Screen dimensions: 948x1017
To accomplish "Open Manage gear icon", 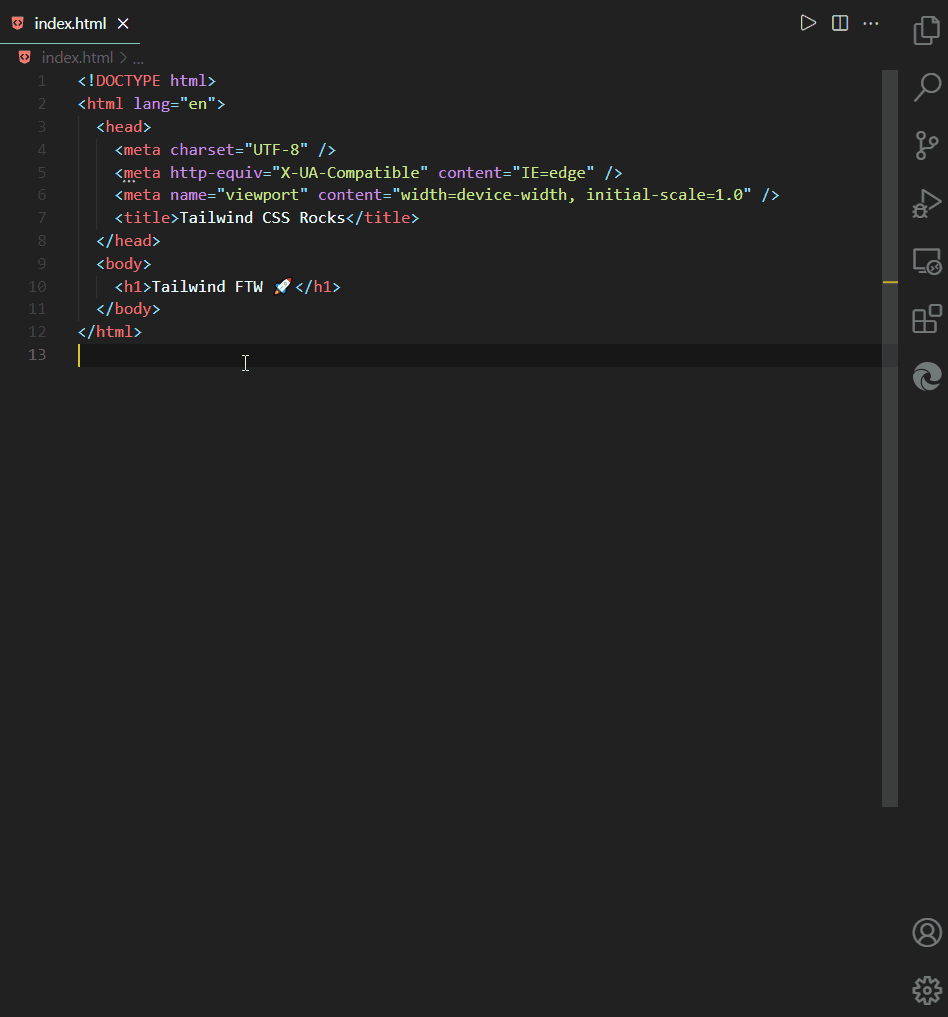I will click(927, 990).
